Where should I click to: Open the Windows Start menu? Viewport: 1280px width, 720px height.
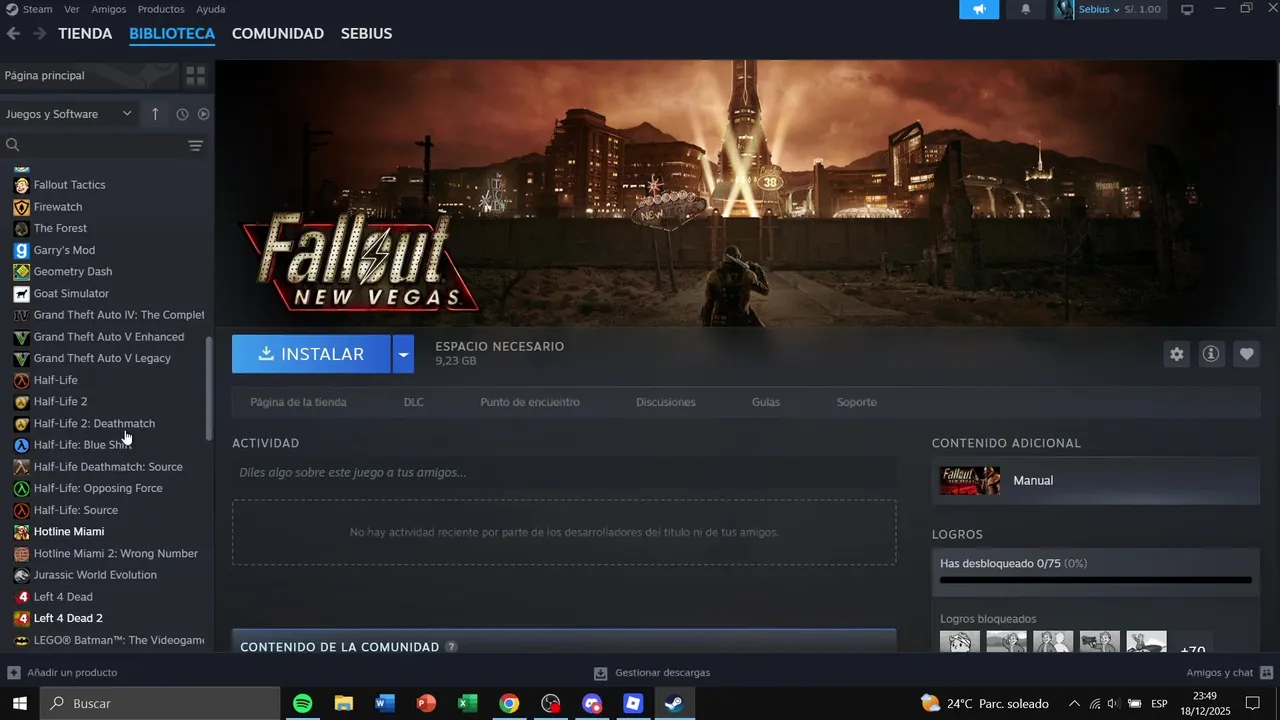19,704
